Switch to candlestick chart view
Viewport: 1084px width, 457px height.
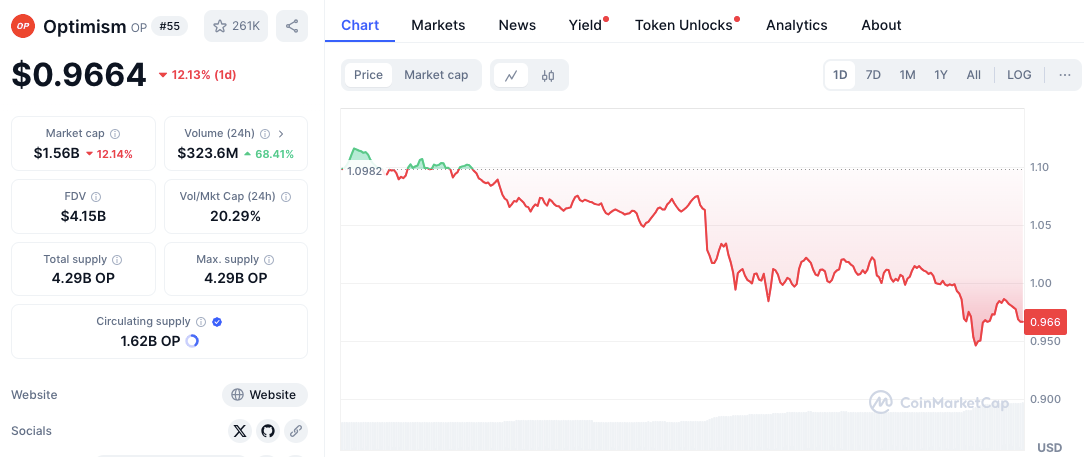(548, 75)
